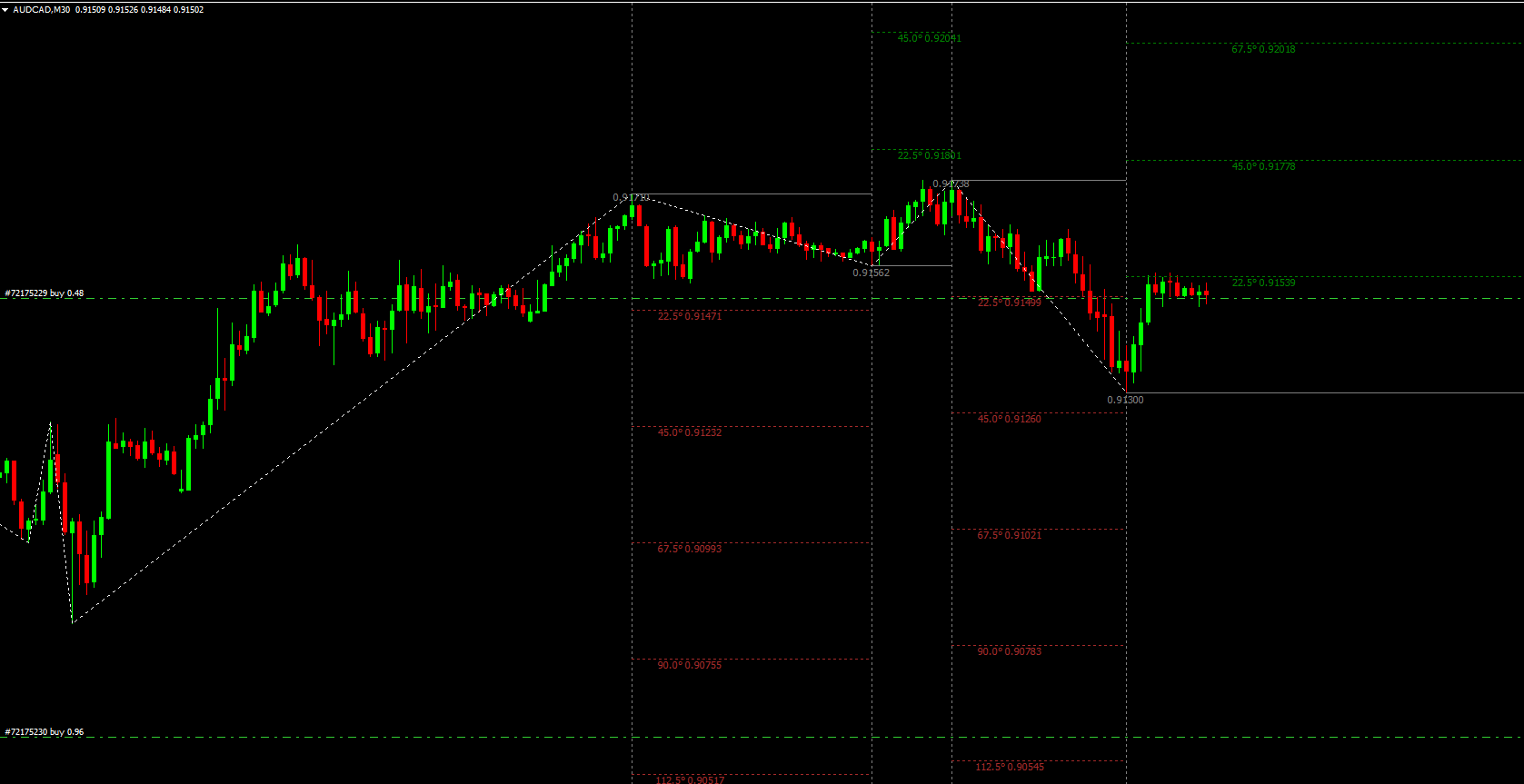Click the triangle arrow beside AUDCAD,M30

pyautogui.click(x=5, y=10)
